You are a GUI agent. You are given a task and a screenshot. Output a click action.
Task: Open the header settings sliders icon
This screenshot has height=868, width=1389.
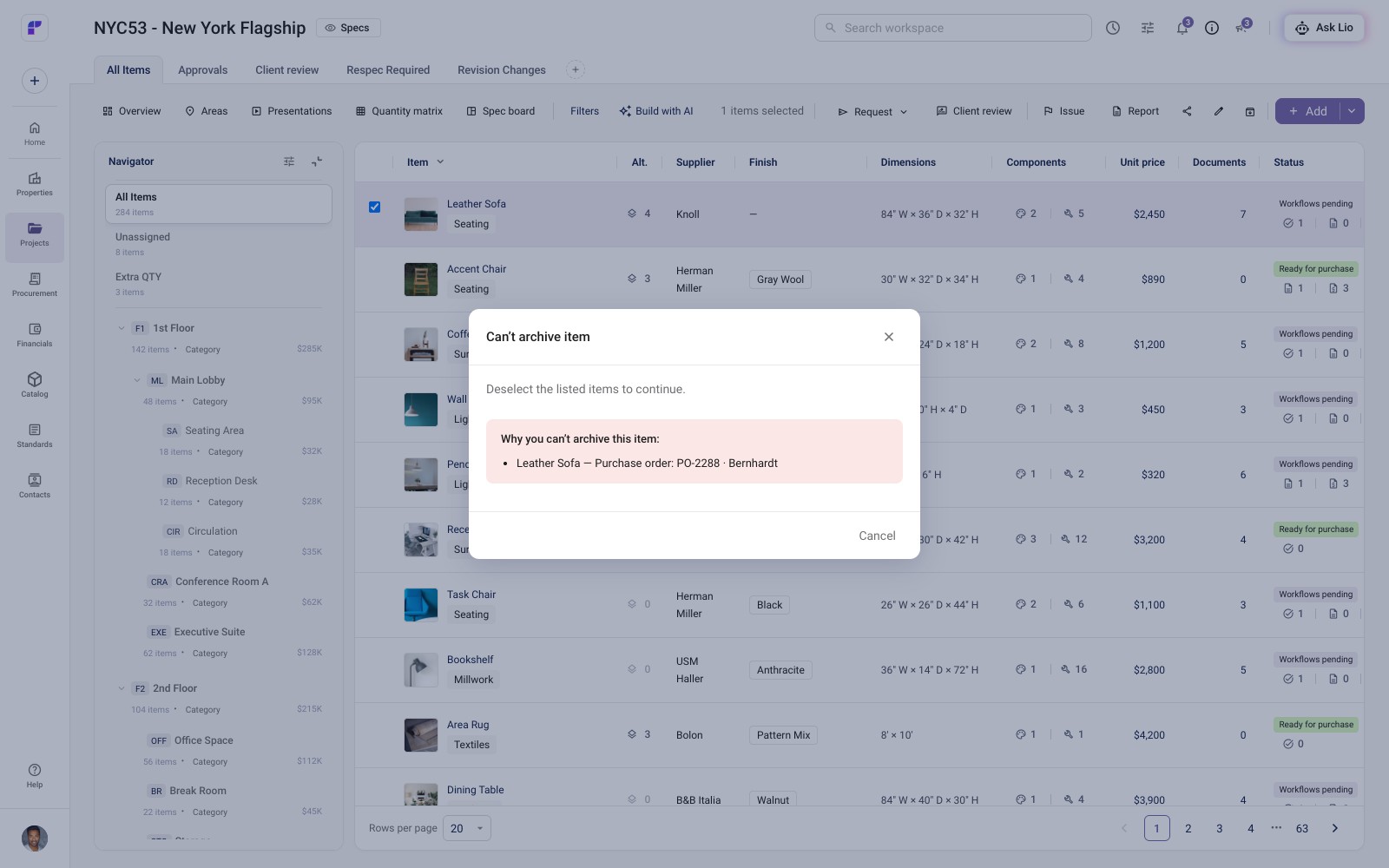[1148, 28]
